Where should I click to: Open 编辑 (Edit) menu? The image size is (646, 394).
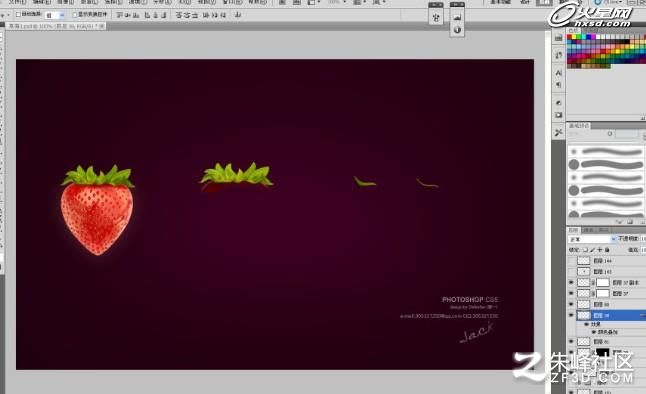tap(42, 2)
